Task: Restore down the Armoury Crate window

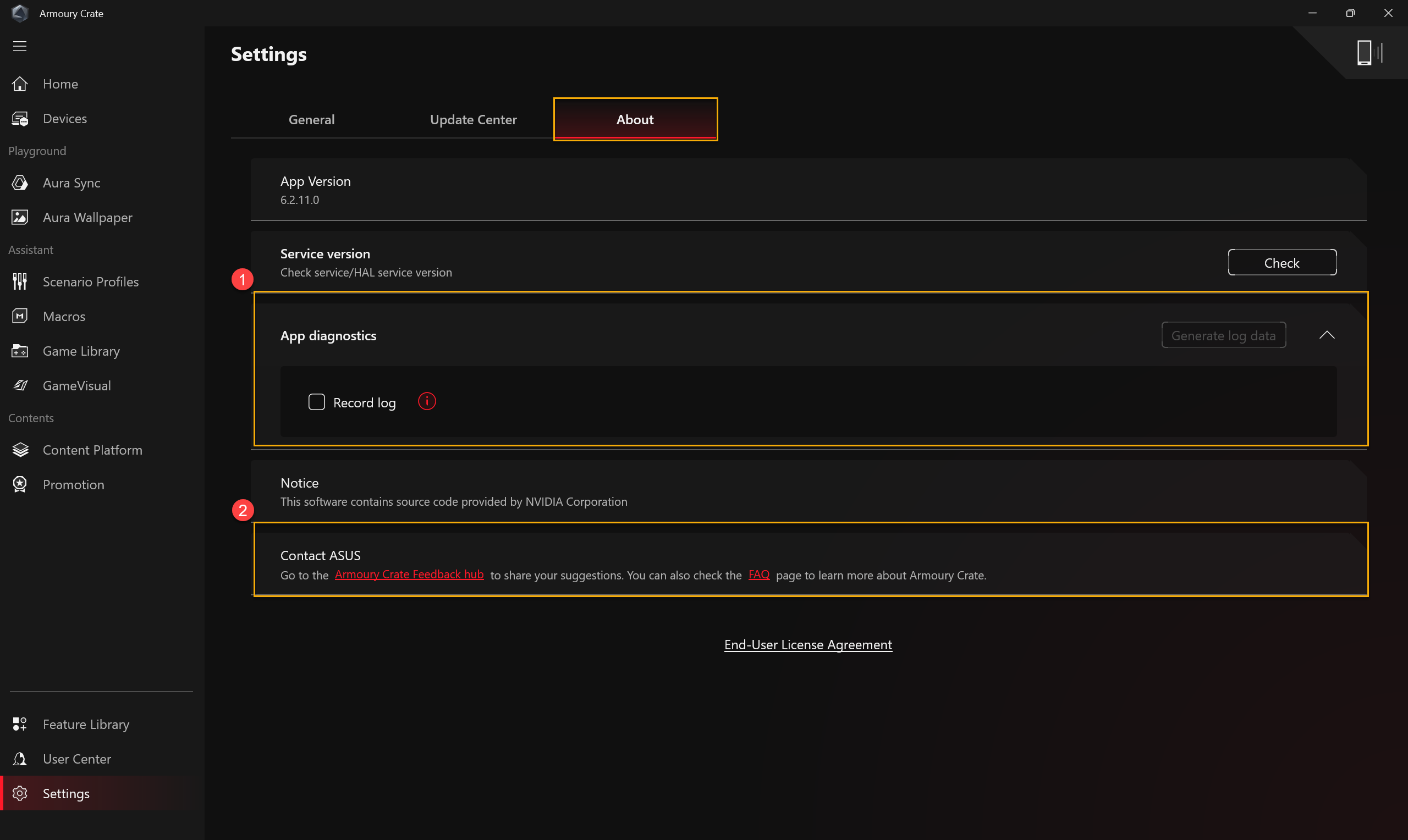Action: tap(1350, 13)
